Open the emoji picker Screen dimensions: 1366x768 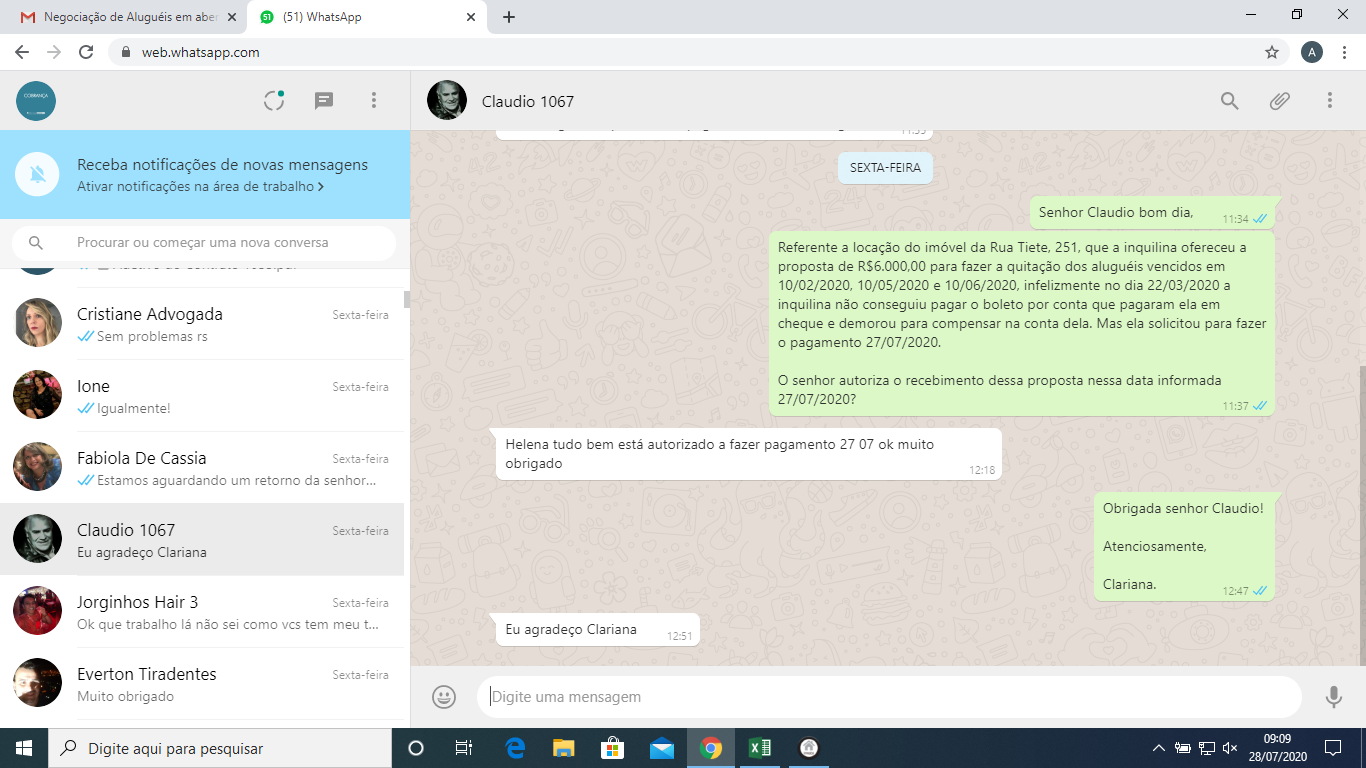[444, 697]
